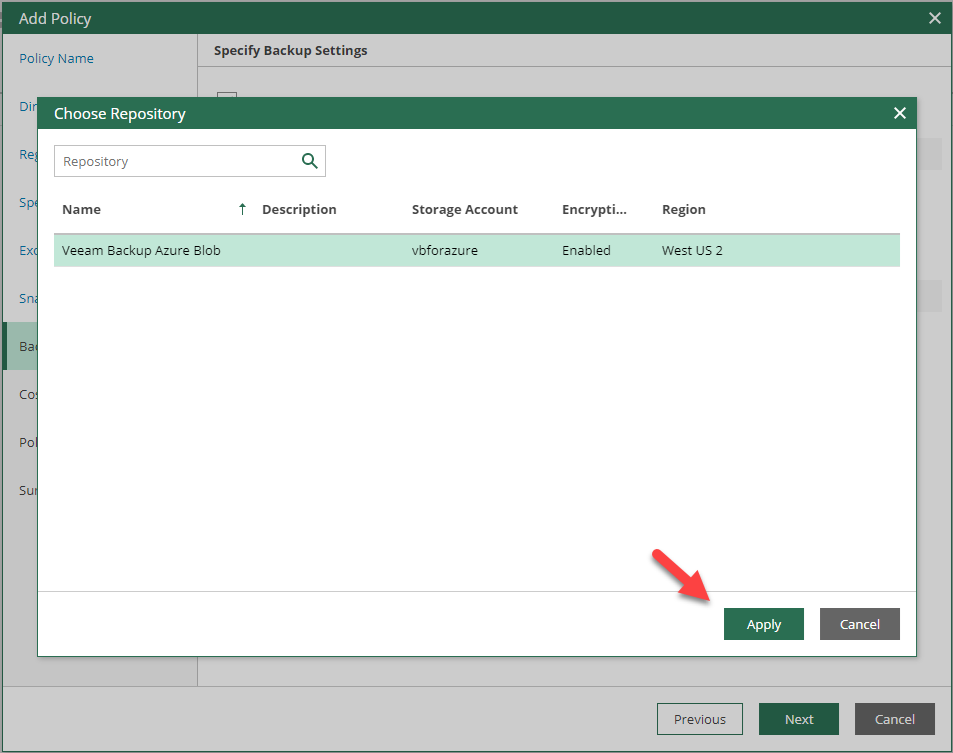Close the Choose Repository dialog with the X
The image size is (953, 753).
[x=899, y=113]
